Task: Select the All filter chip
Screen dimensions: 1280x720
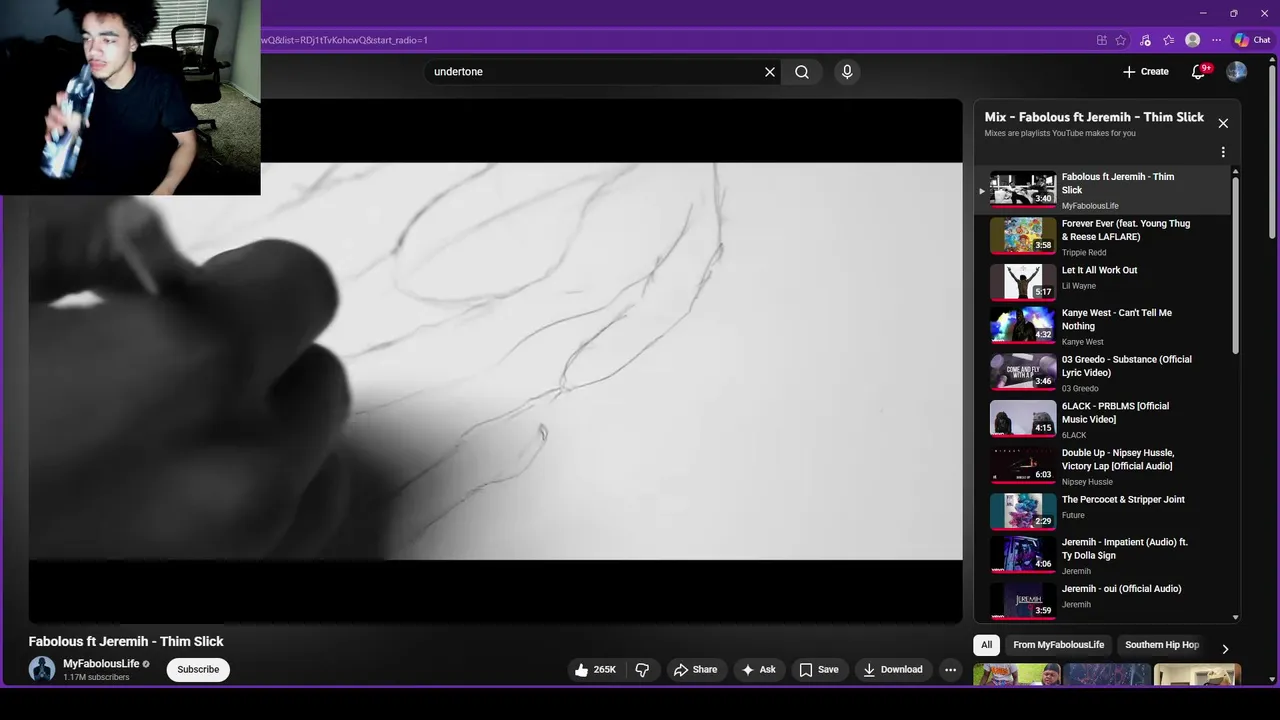Action: tap(986, 645)
